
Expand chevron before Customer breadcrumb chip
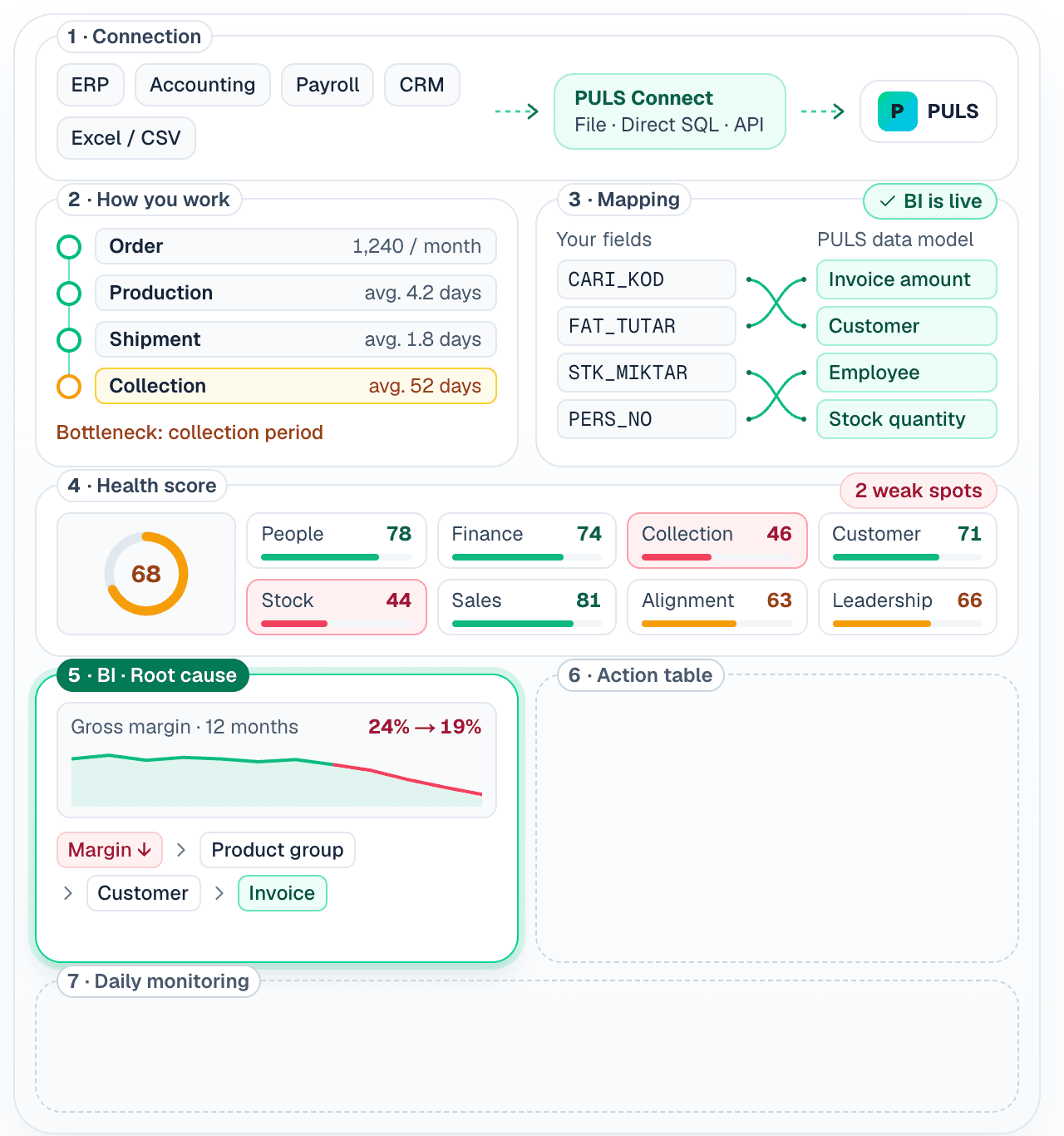[68, 893]
